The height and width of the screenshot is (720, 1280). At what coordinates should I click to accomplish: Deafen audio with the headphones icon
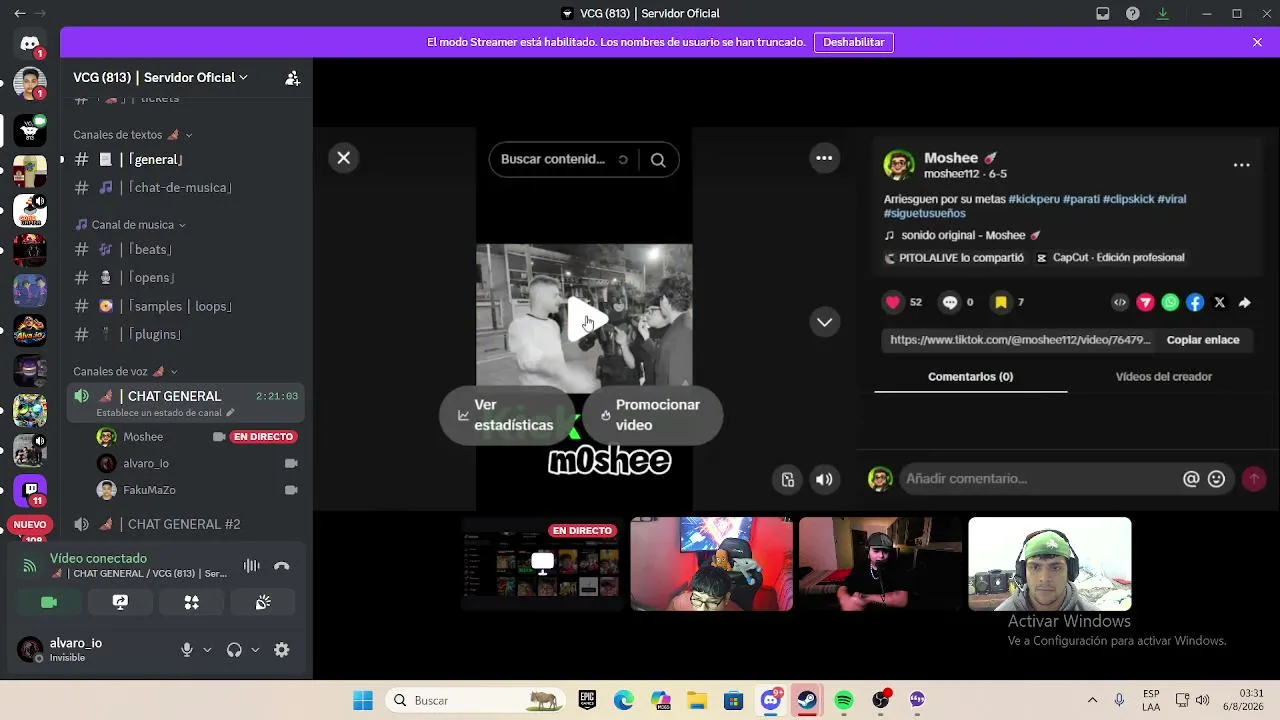[x=234, y=650]
